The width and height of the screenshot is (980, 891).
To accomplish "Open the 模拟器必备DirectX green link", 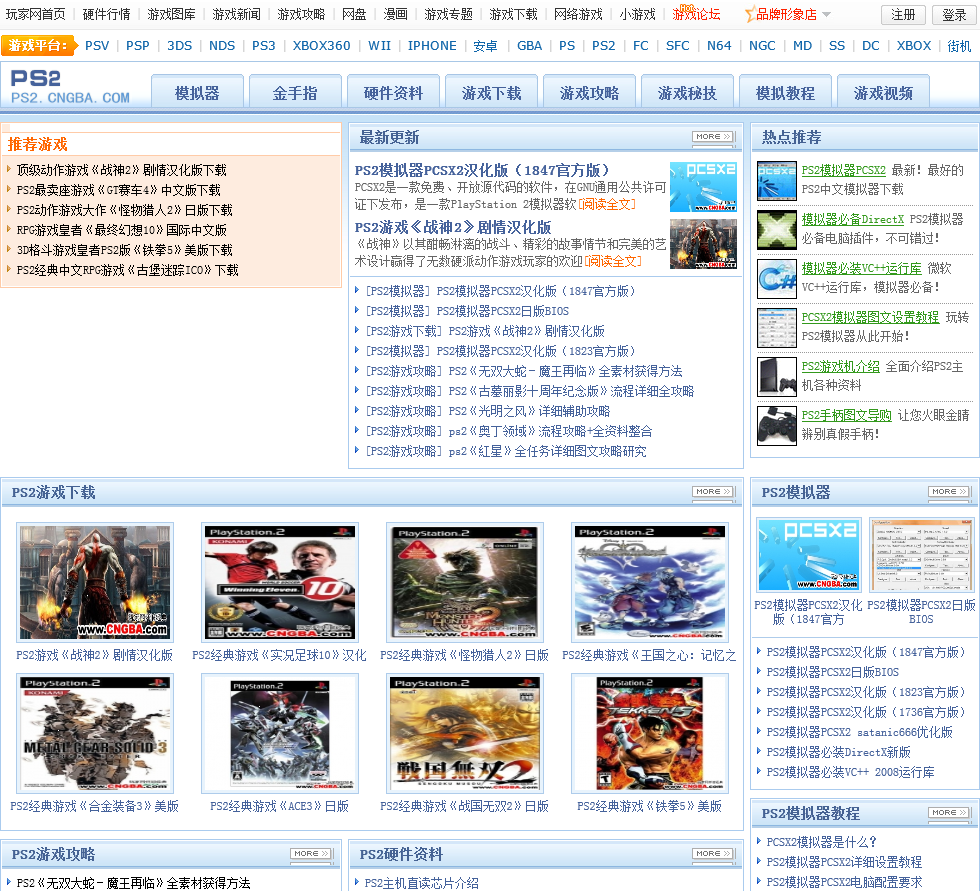I will tap(852, 219).
